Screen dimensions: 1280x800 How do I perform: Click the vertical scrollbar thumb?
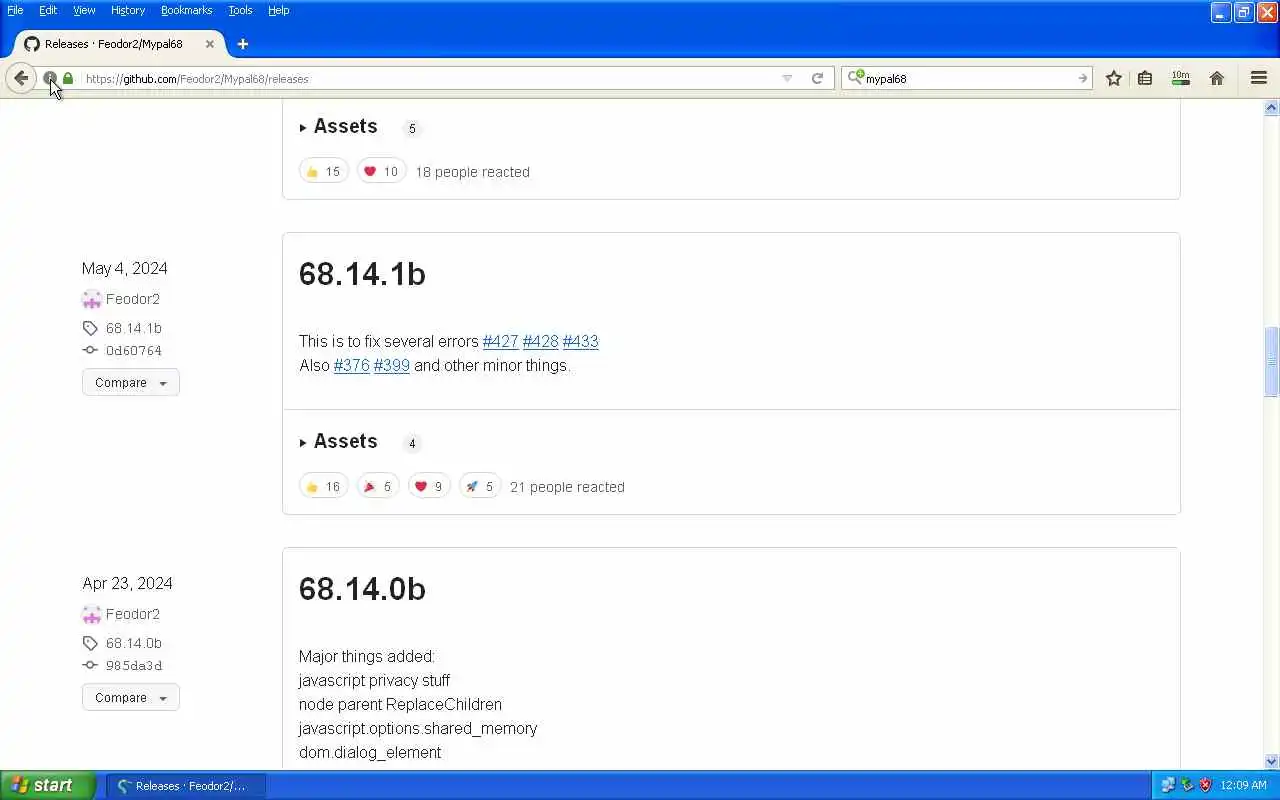coord(1271,362)
